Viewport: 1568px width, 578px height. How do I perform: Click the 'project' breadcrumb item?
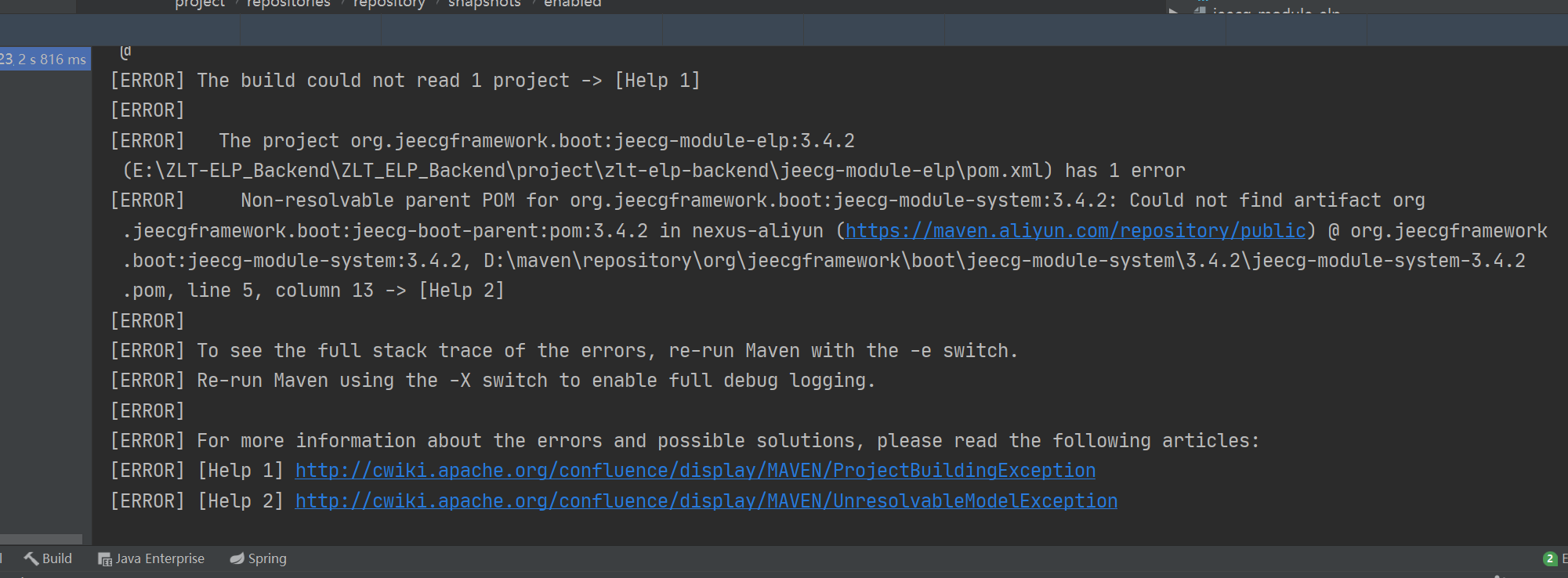click(200, 4)
